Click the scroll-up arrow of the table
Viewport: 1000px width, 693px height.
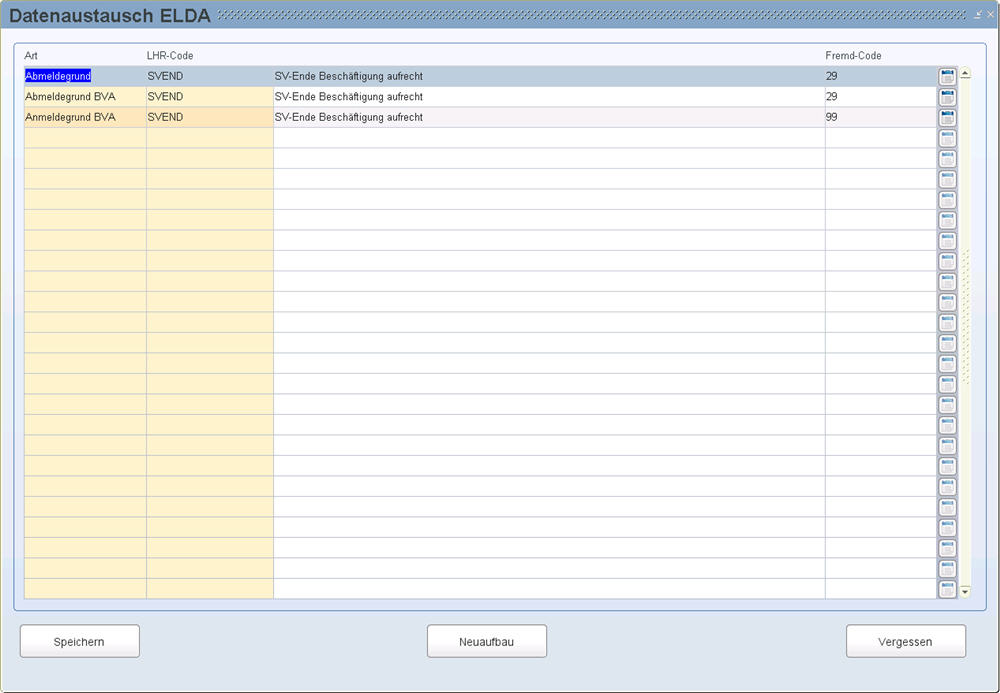[x=965, y=73]
